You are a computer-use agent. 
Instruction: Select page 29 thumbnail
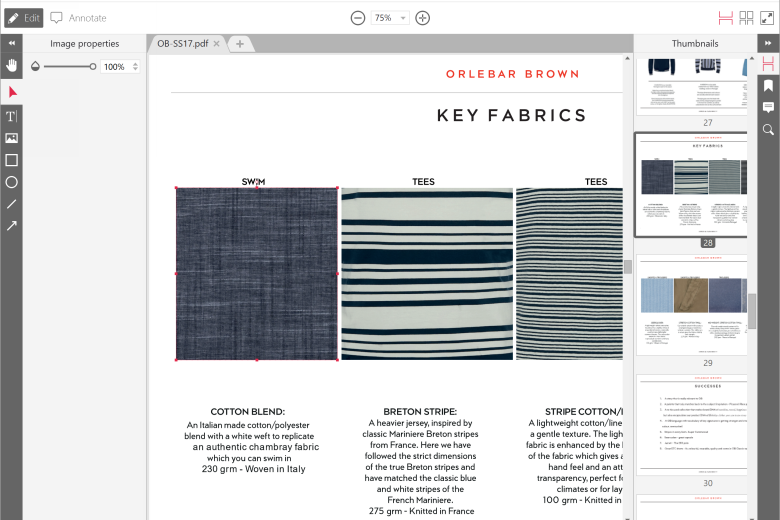(692, 305)
